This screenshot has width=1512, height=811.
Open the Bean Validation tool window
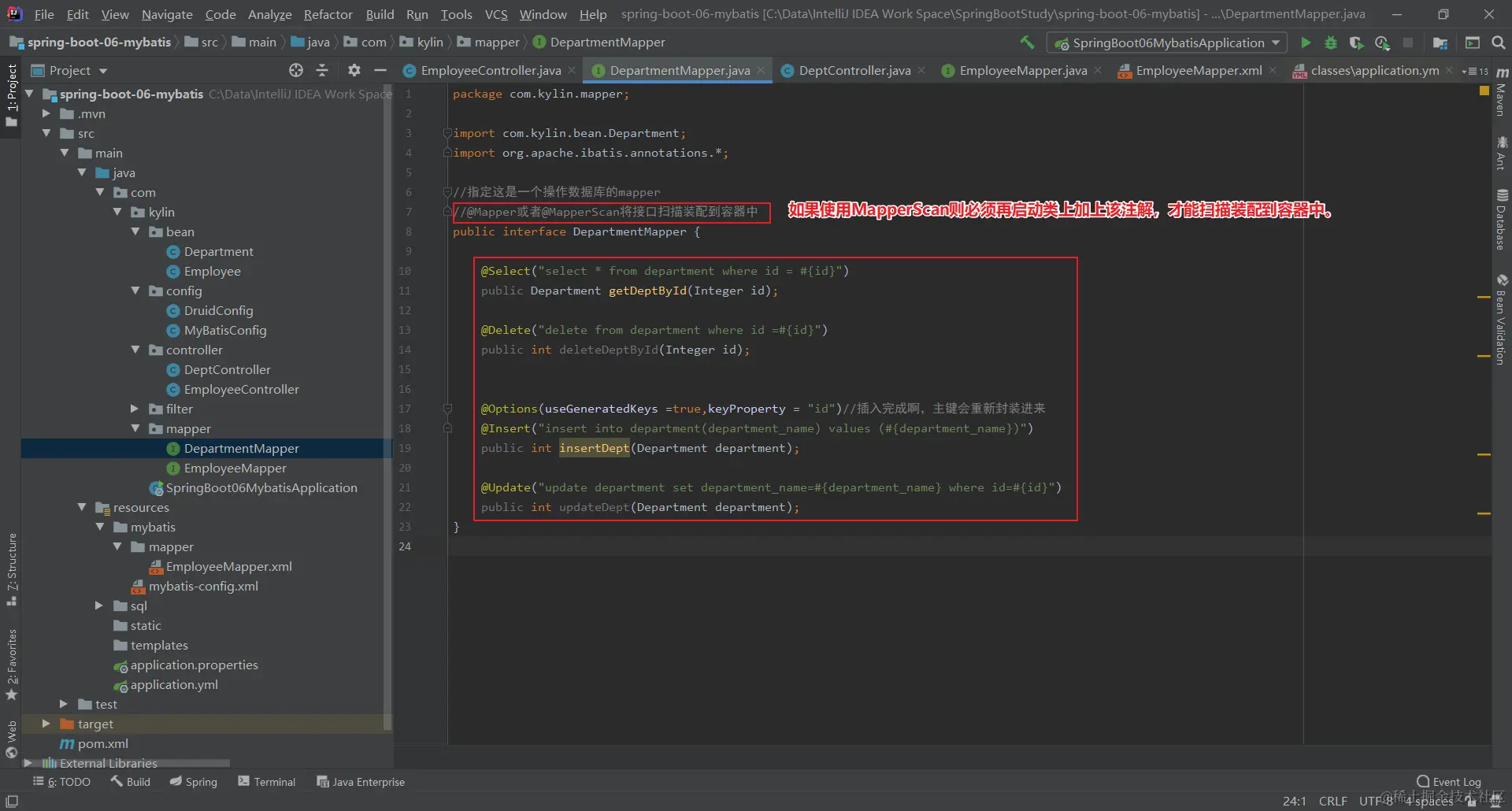pos(1502,319)
